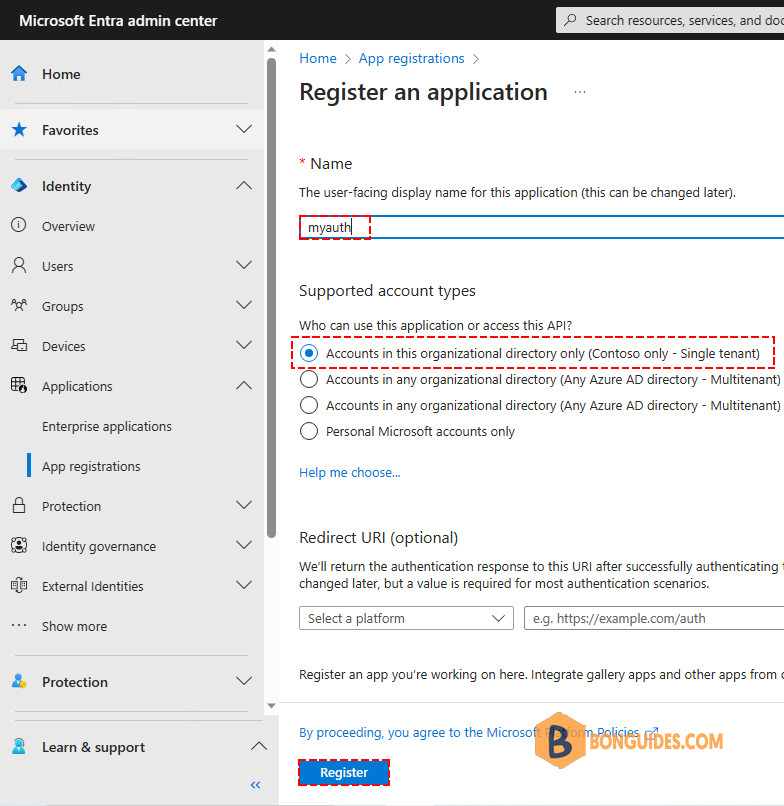Viewport: 784px width, 806px height.
Task: Click the Users person icon
Action: (19, 266)
